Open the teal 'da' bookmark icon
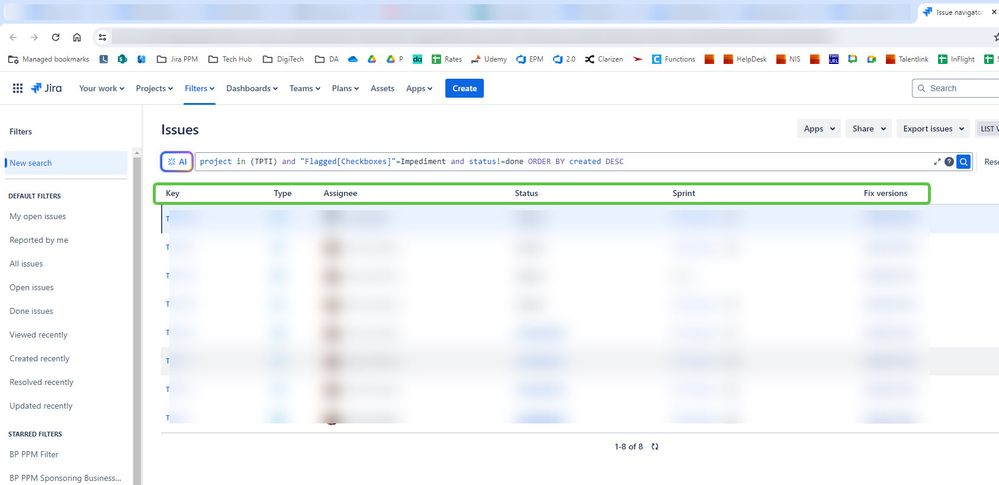This screenshot has height=485, width=999. [417, 59]
